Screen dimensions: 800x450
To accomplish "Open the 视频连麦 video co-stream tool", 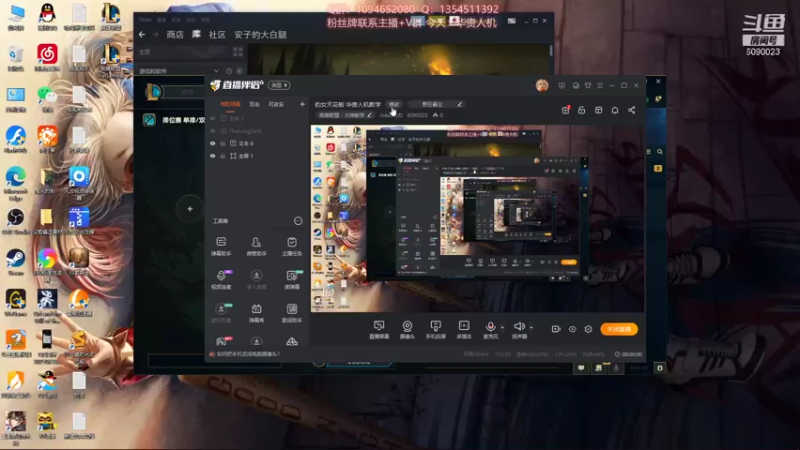I will point(221,280).
